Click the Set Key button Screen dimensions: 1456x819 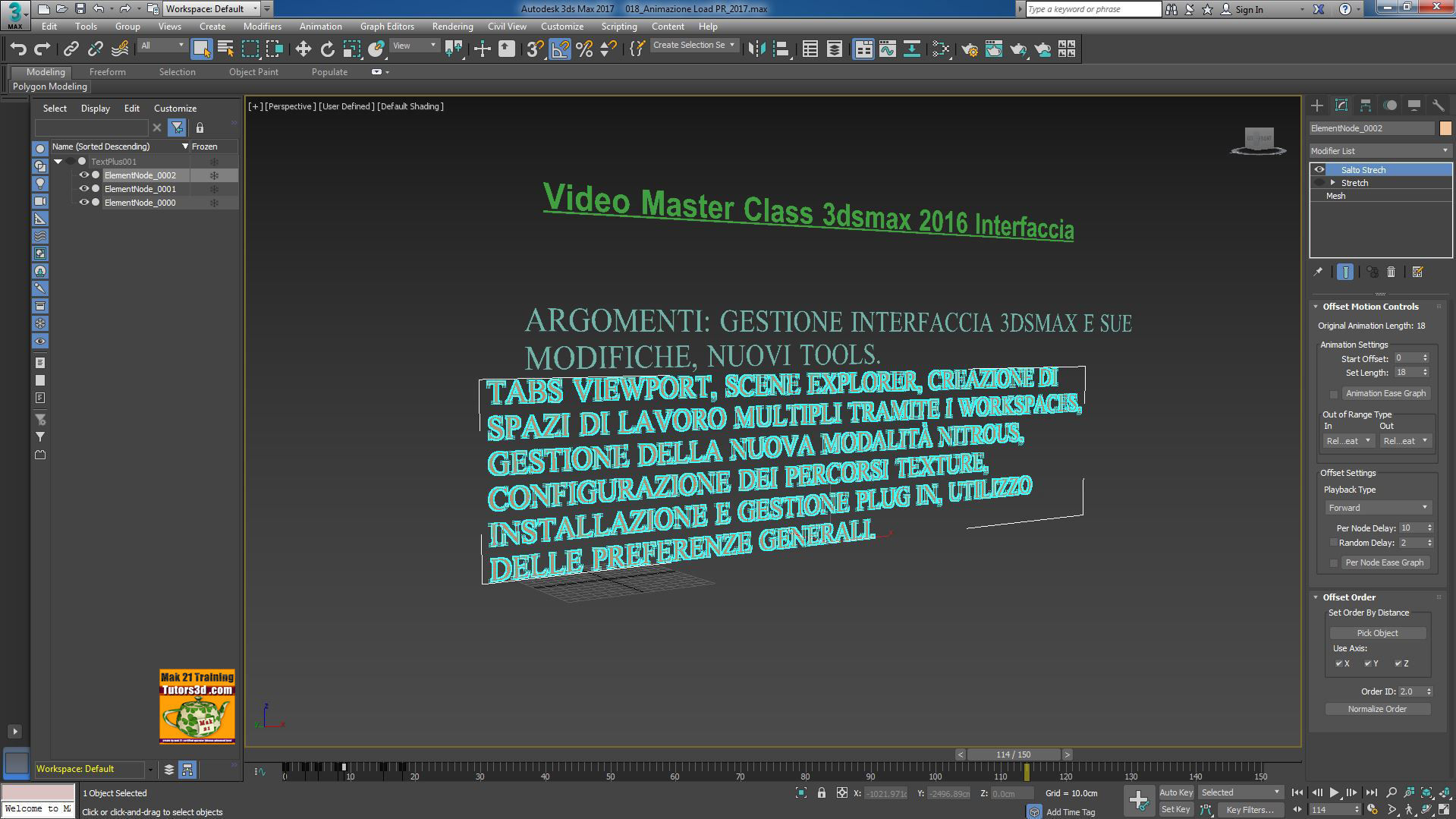pyautogui.click(x=1176, y=809)
